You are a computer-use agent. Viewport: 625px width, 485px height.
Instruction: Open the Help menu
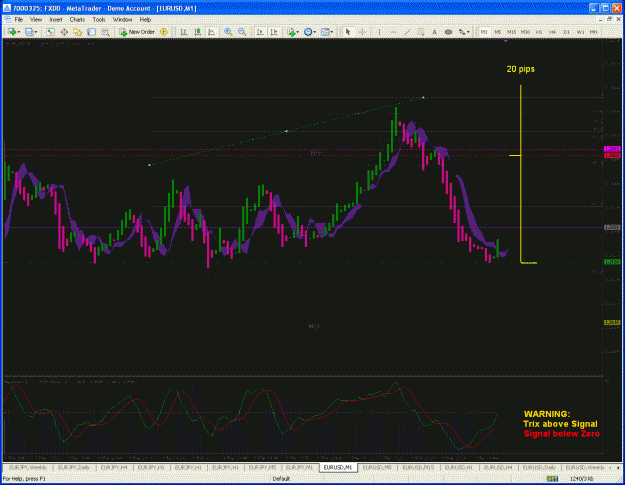click(145, 20)
